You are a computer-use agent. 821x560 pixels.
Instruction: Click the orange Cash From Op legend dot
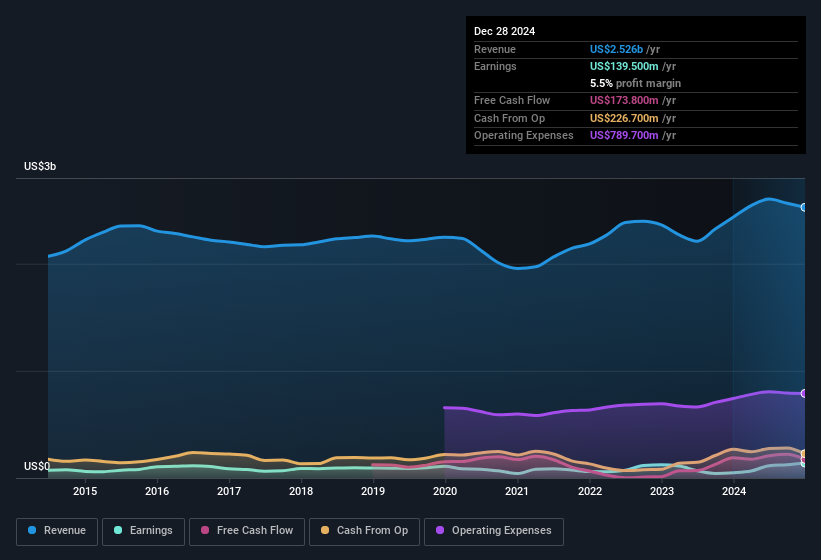[325, 530]
